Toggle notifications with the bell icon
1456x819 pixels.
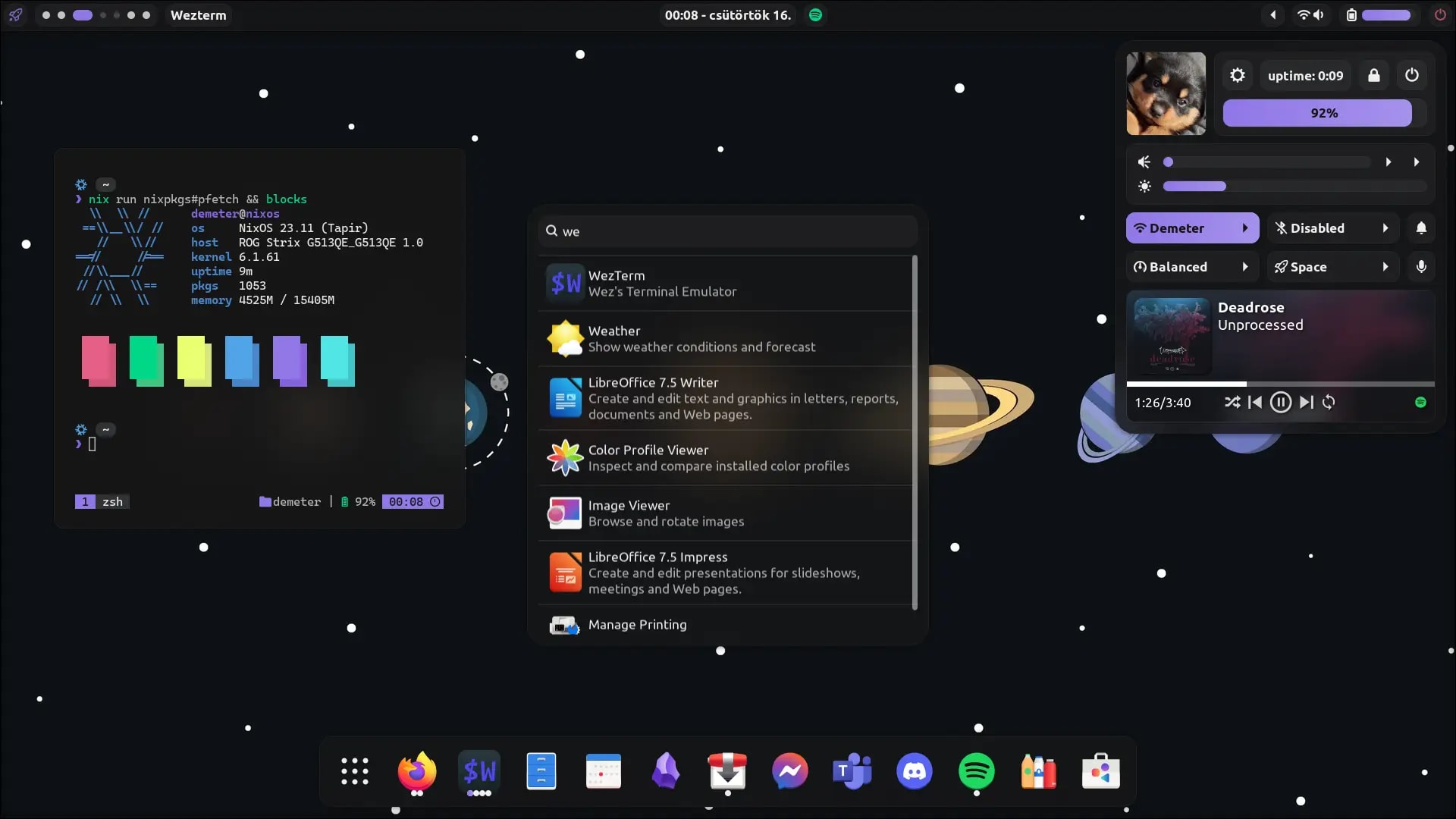[x=1421, y=227]
